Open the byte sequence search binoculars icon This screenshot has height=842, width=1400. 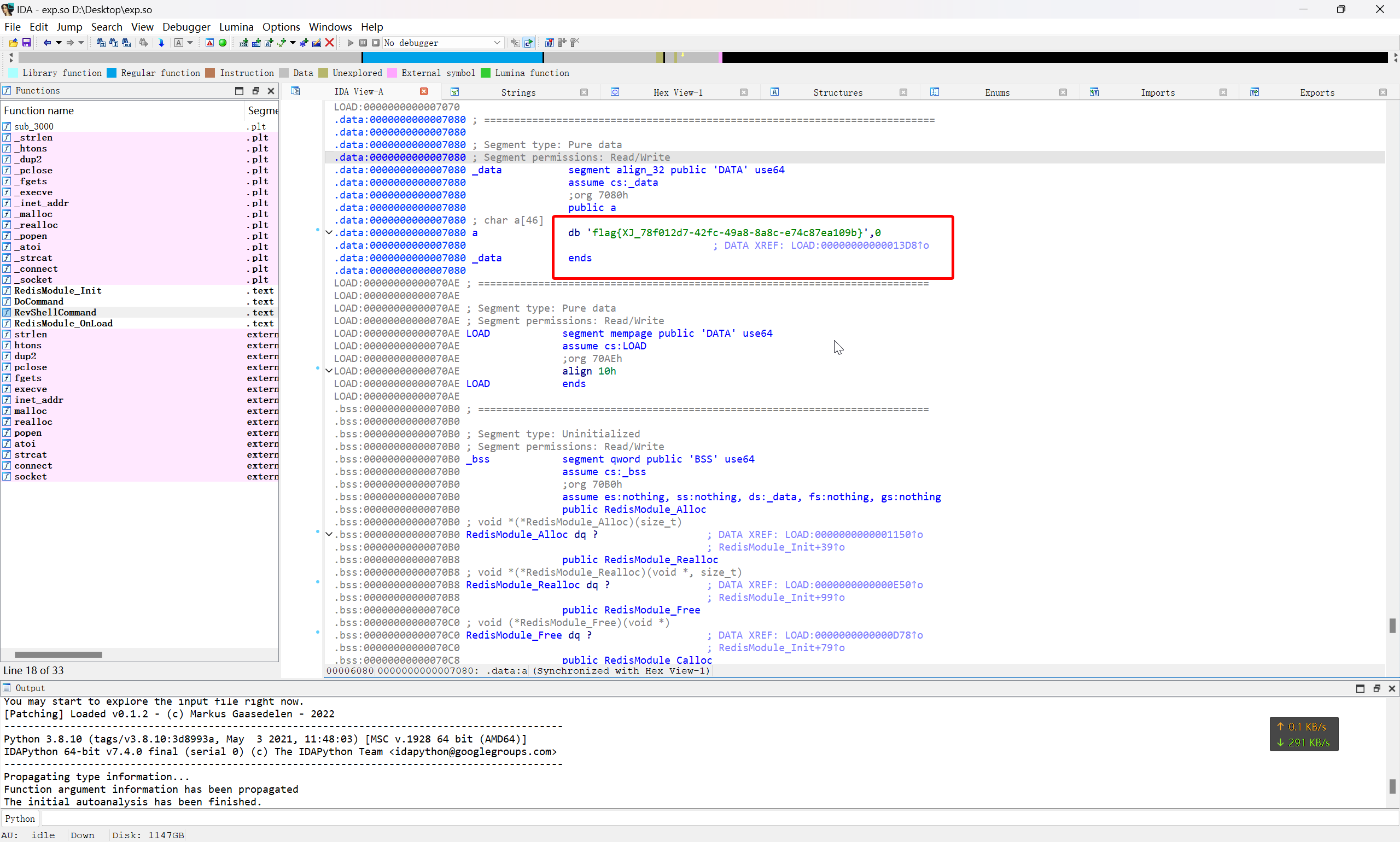click(126, 43)
